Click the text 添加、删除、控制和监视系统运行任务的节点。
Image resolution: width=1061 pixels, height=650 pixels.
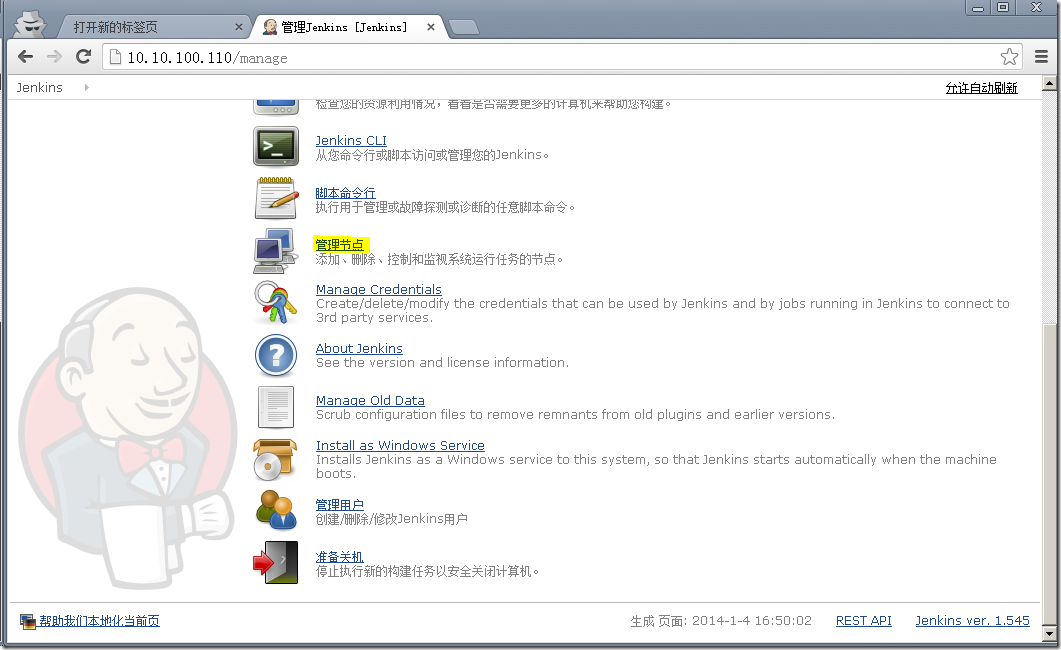tap(440, 259)
